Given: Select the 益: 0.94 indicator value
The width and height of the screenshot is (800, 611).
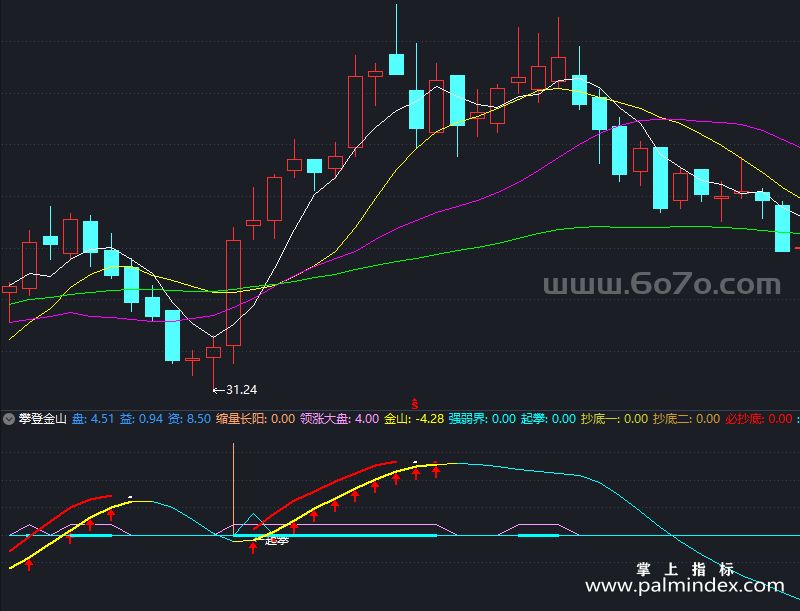Looking at the screenshot, I should point(141,419).
